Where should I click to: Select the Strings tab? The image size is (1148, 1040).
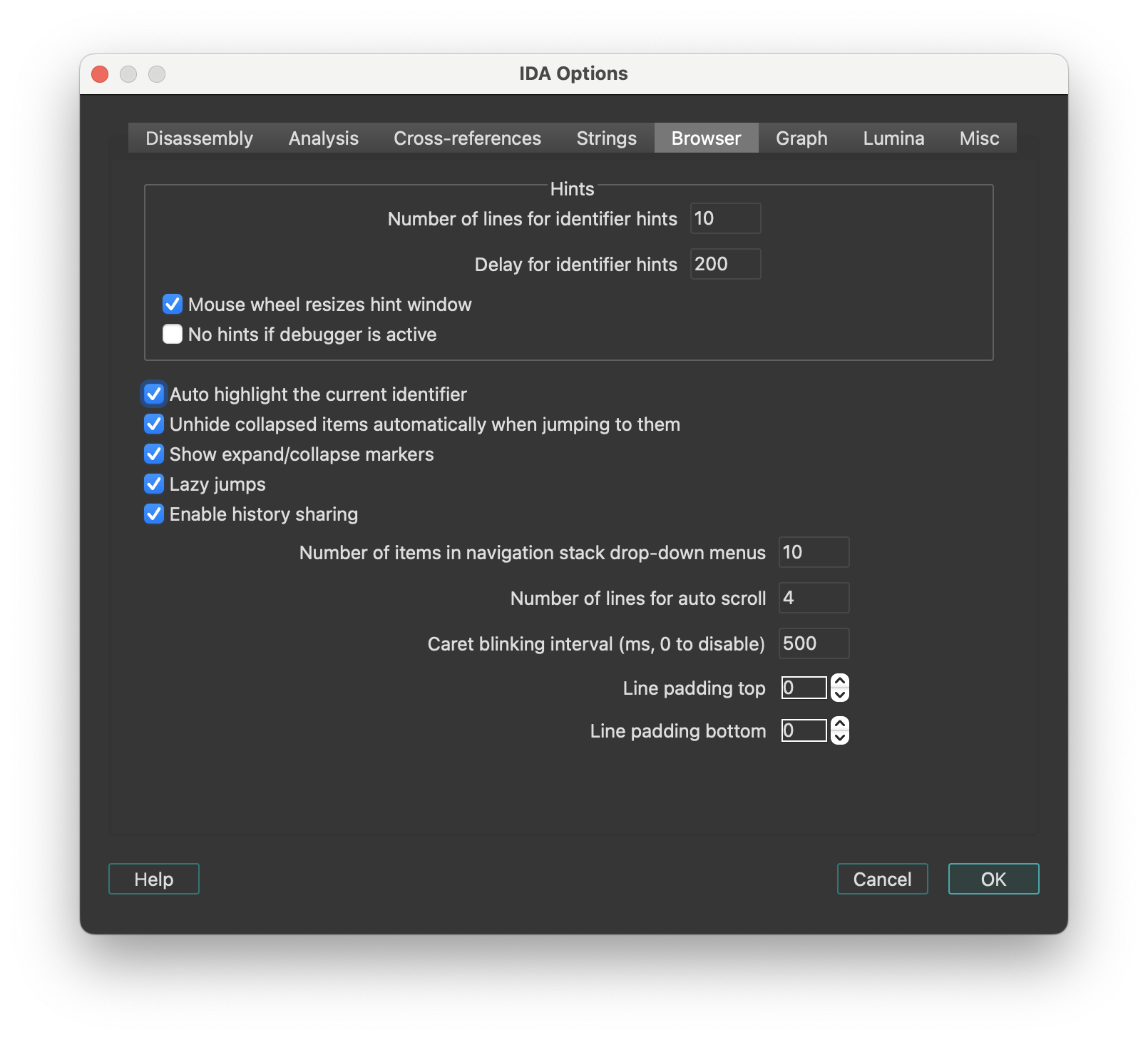[605, 138]
